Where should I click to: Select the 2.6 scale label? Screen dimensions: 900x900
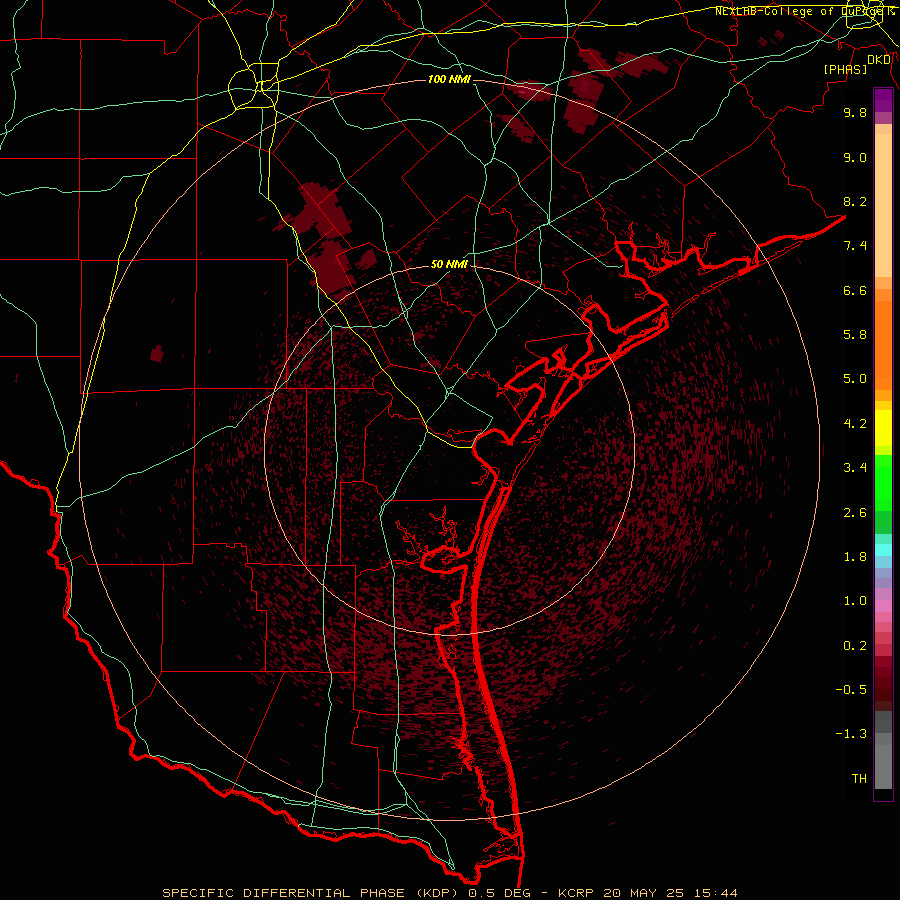pyautogui.click(x=855, y=513)
